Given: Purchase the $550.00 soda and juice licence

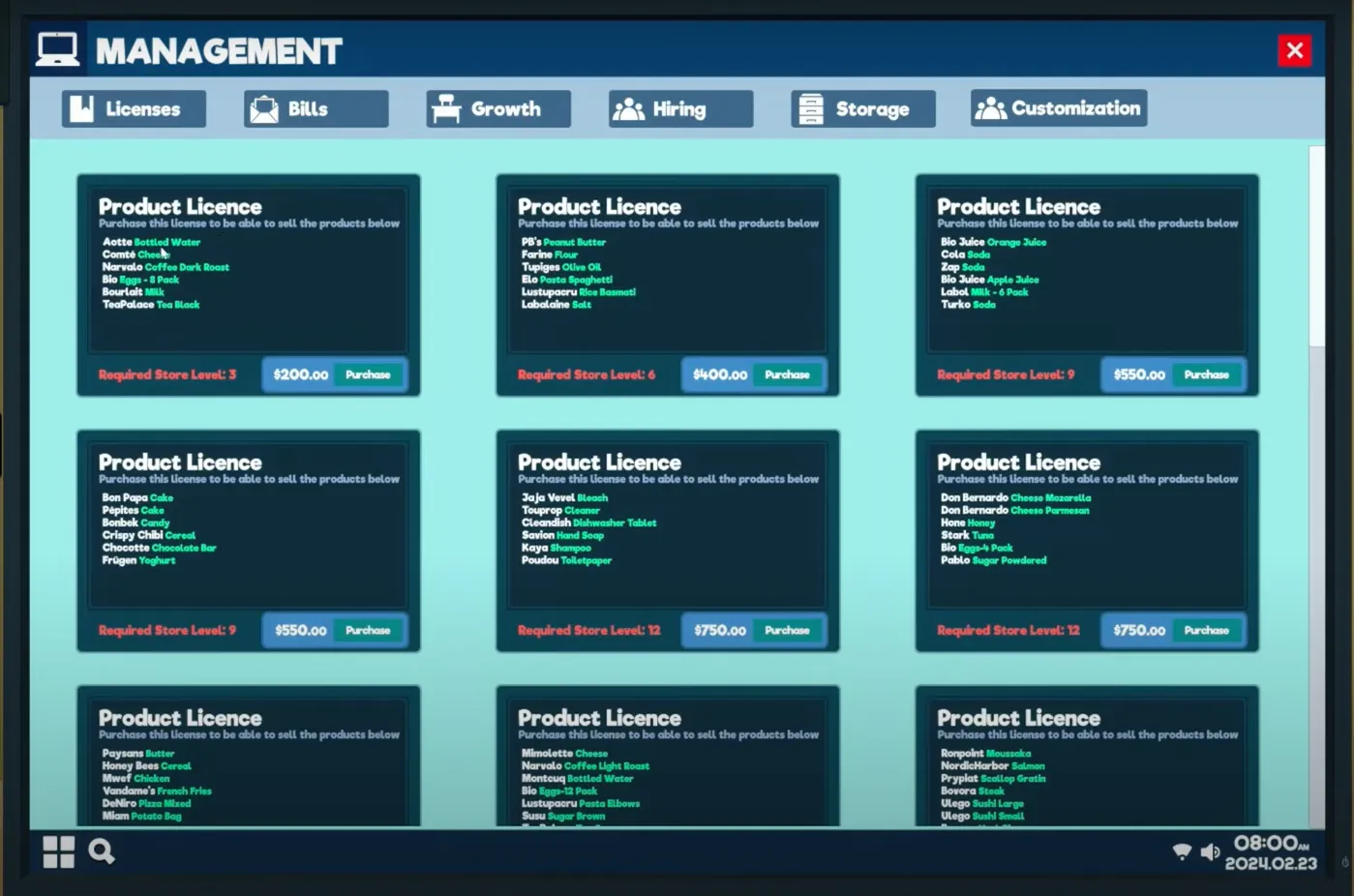Looking at the screenshot, I should point(1206,374).
